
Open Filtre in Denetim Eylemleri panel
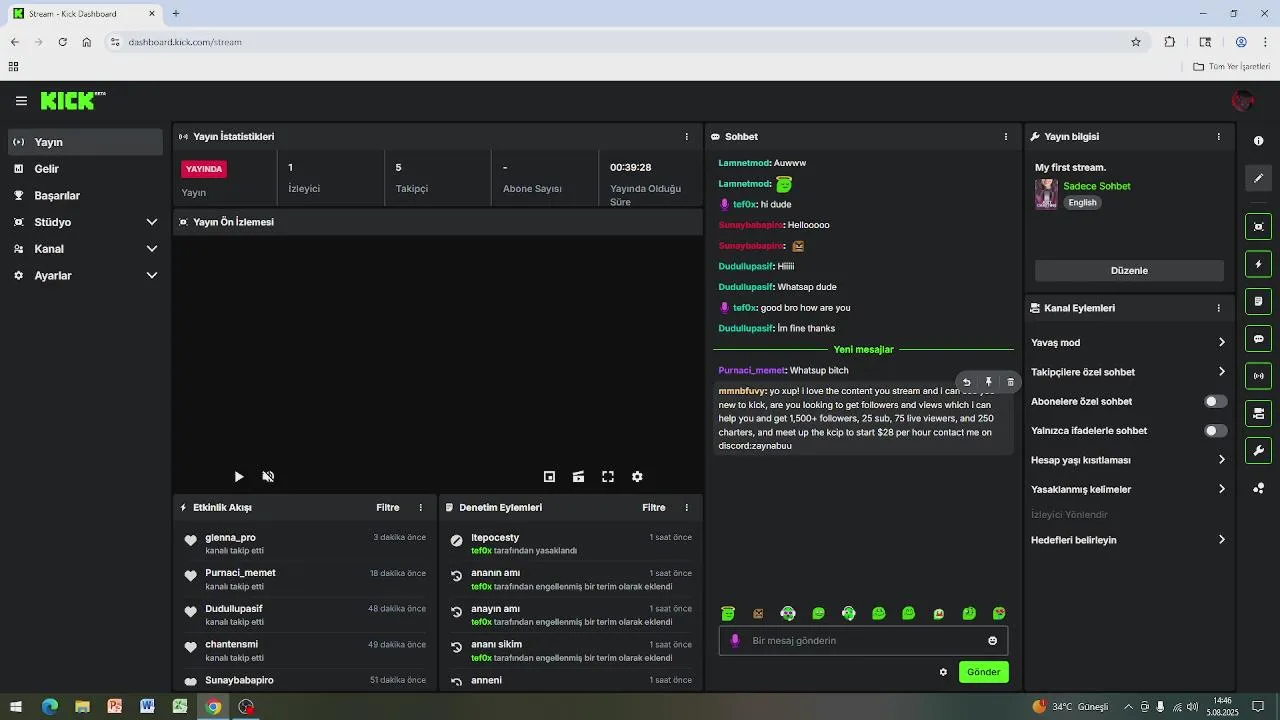click(653, 508)
